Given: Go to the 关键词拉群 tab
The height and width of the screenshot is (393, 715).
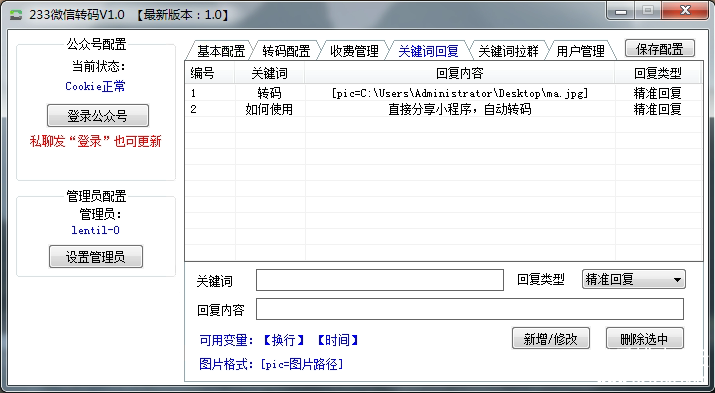Looking at the screenshot, I should point(508,51).
